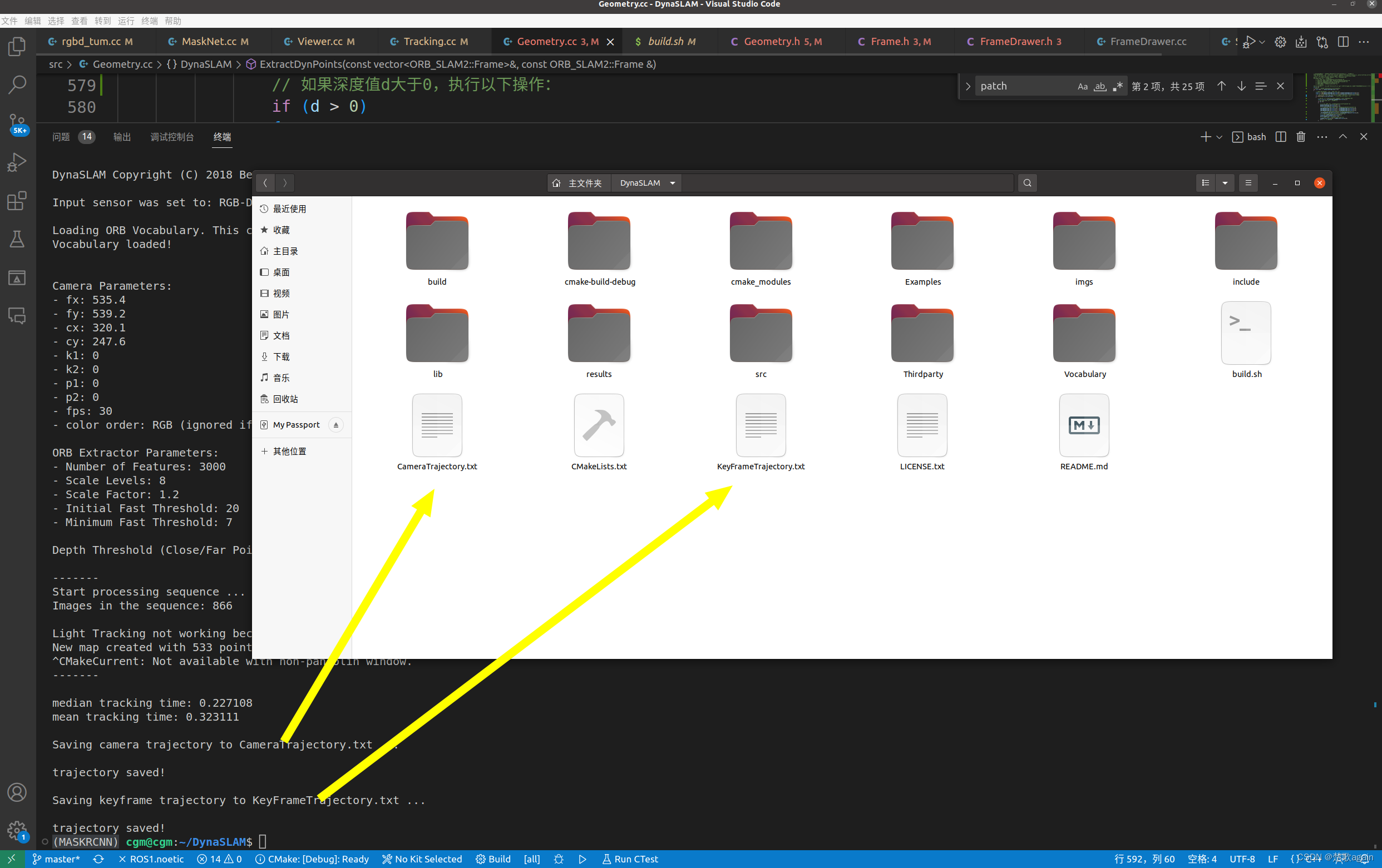Switch to the Tracking.cc tab
The width and height of the screenshot is (1382, 868).
pyautogui.click(x=429, y=41)
